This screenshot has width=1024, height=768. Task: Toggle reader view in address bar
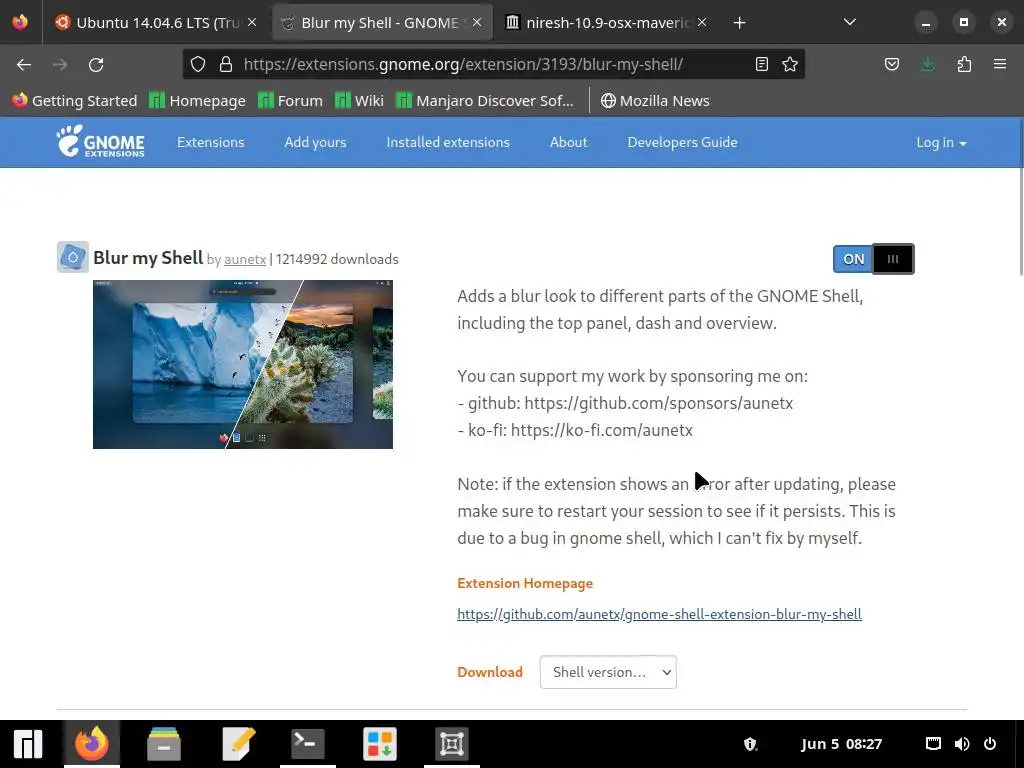click(x=761, y=64)
